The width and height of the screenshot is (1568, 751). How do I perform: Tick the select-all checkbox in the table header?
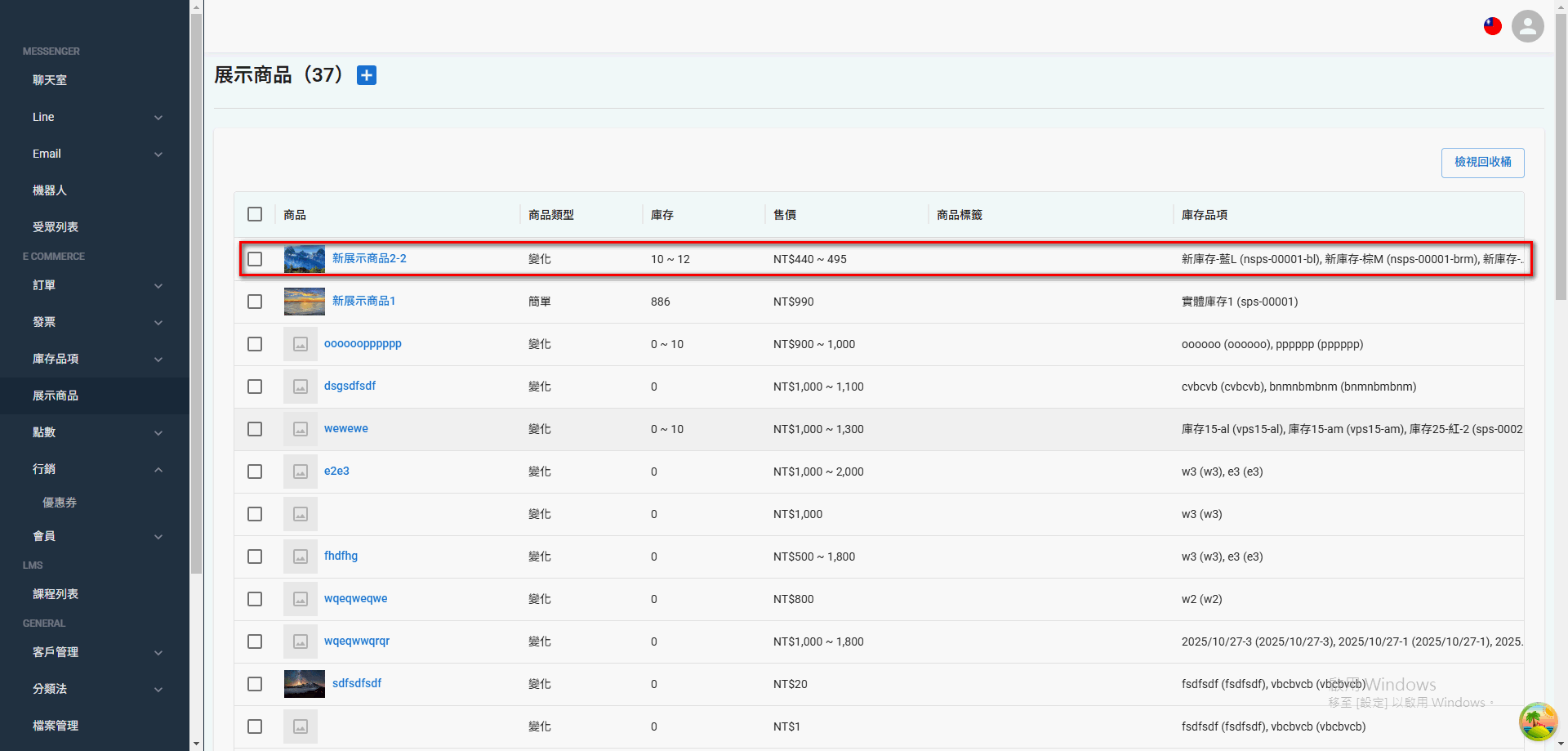pos(255,214)
